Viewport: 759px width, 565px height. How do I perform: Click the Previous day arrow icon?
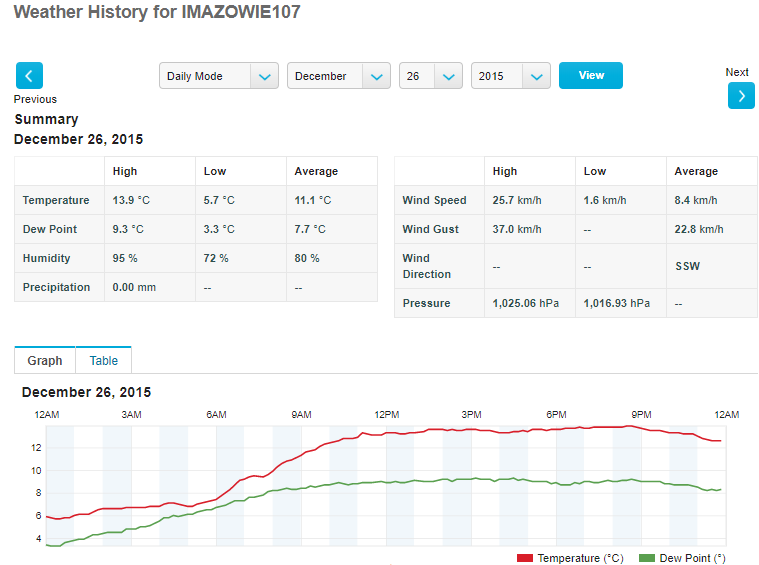click(29, 75)
